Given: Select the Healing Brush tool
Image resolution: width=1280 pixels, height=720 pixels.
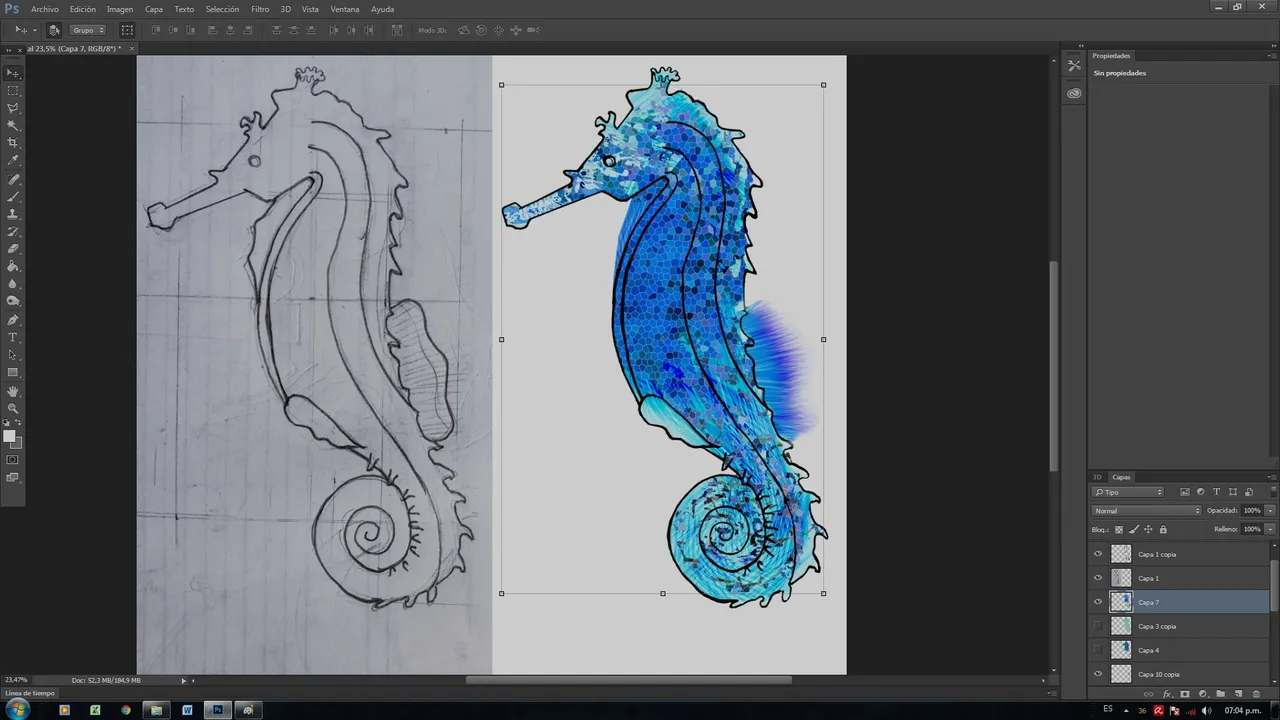Looking at the screenshot, I should pyautogui.click(x=13, y=180).
